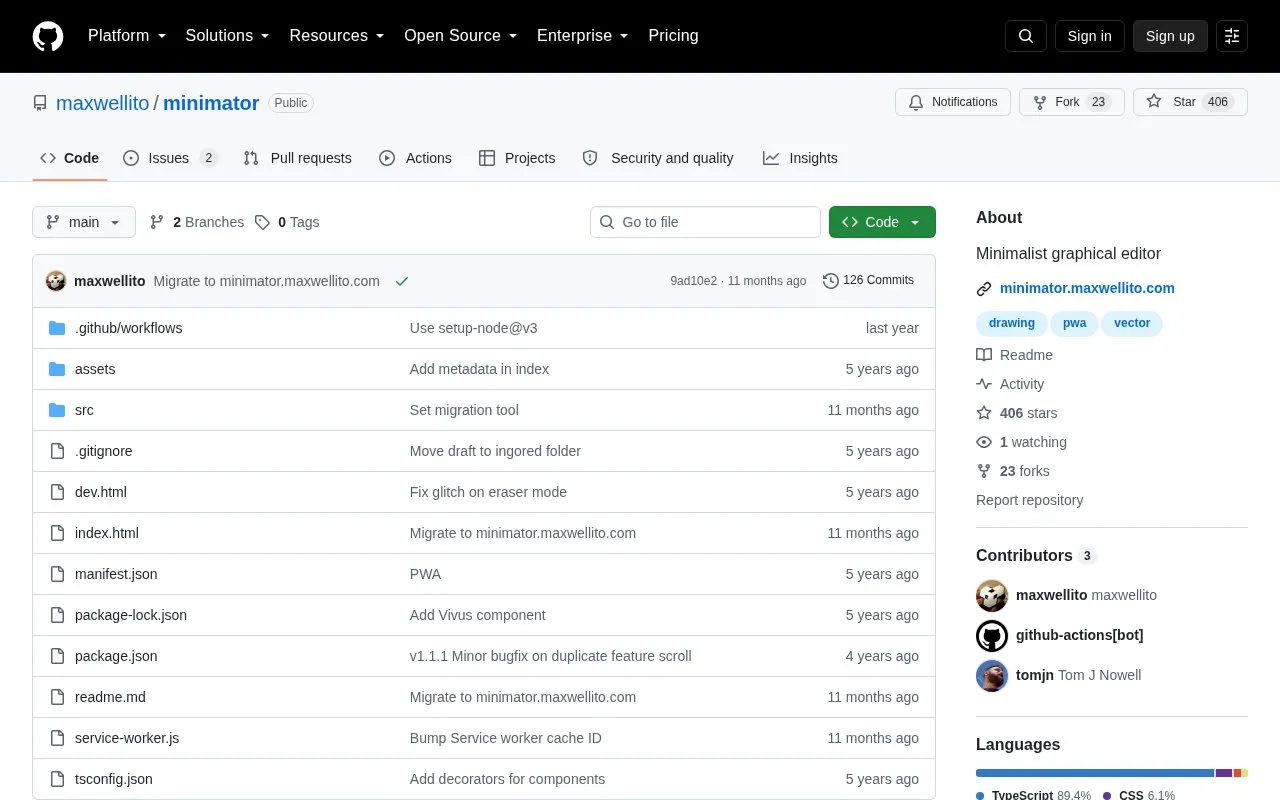Expand the main branch dropdown
Screen dimensions: 1280x800
(x=84, y=222)
